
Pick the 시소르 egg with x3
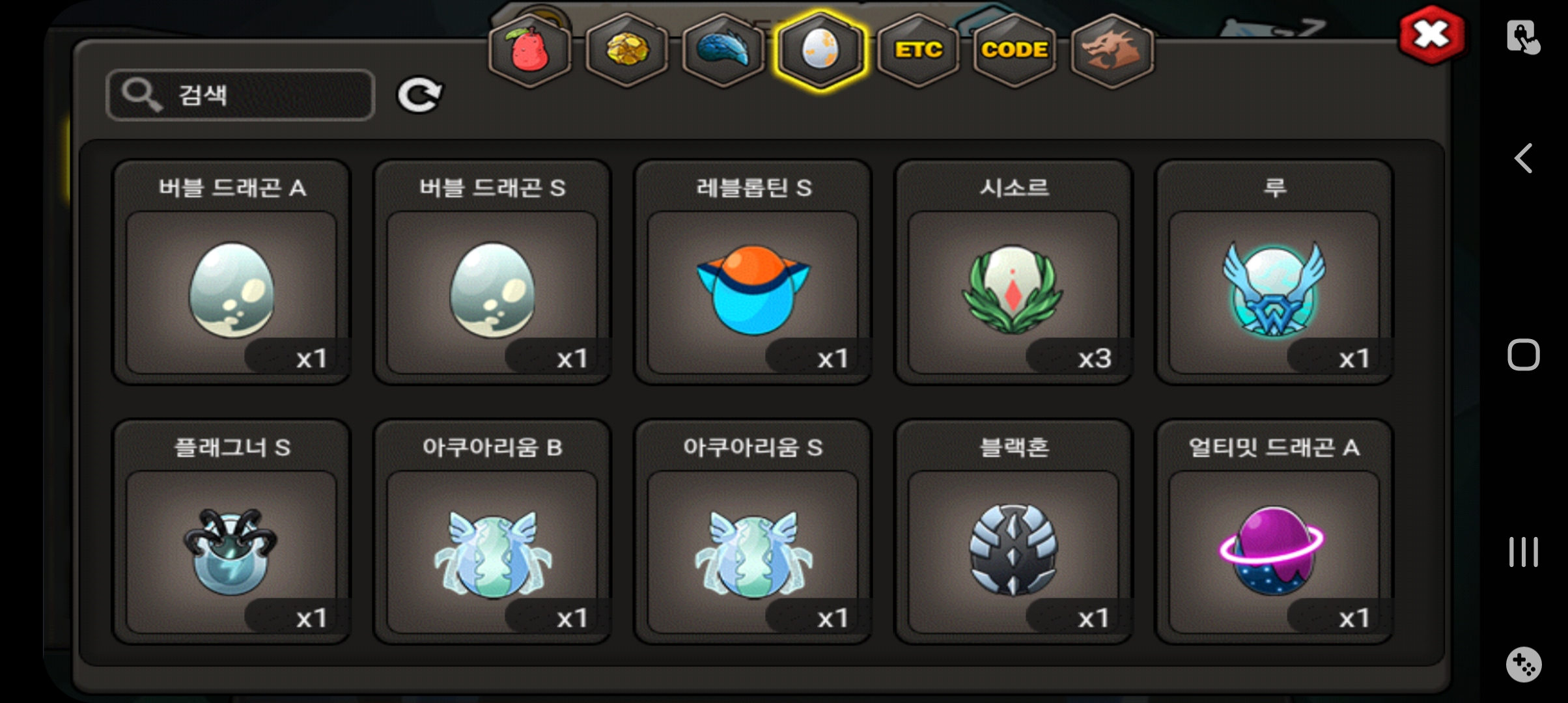(1014, 272)
